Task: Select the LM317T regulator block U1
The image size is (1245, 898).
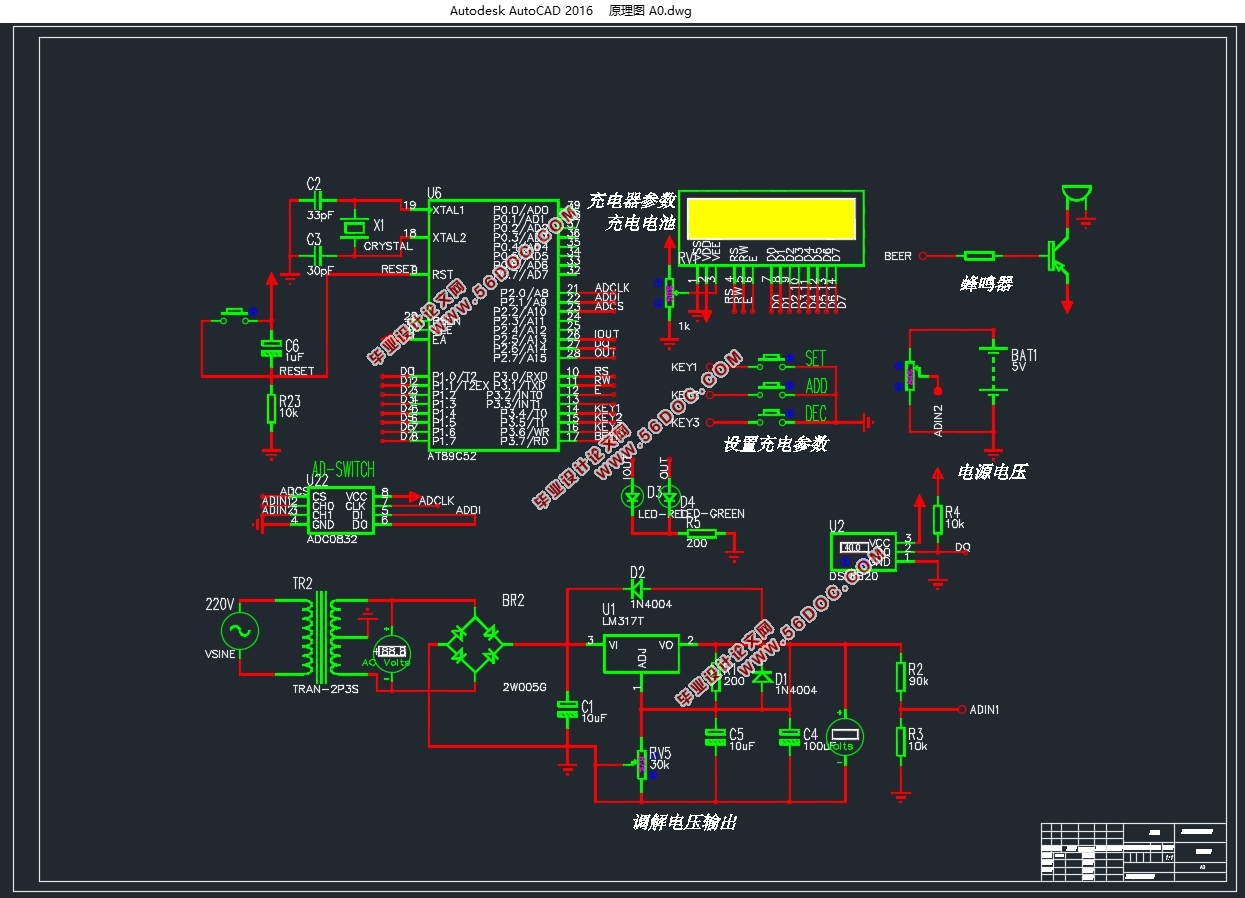Action: click(x=641, y=653)
